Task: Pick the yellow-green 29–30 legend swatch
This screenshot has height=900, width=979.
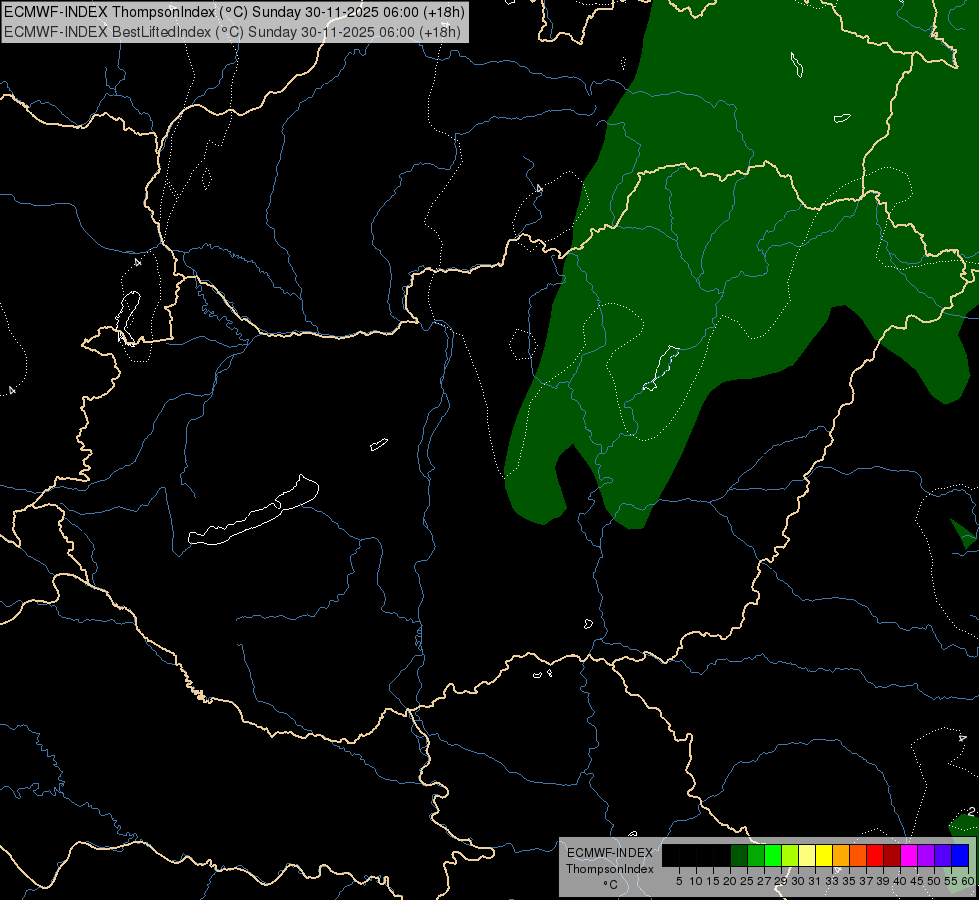Action: (790, 856)
